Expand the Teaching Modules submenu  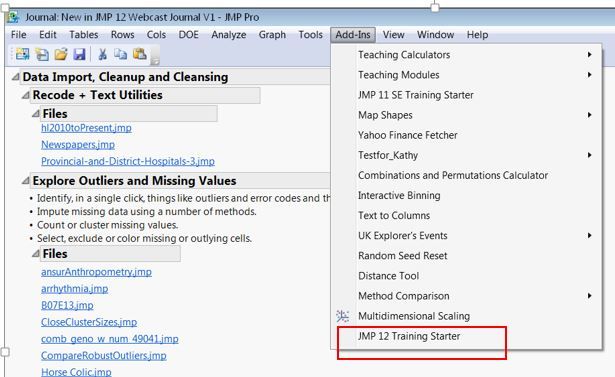(x=467, y=75)
